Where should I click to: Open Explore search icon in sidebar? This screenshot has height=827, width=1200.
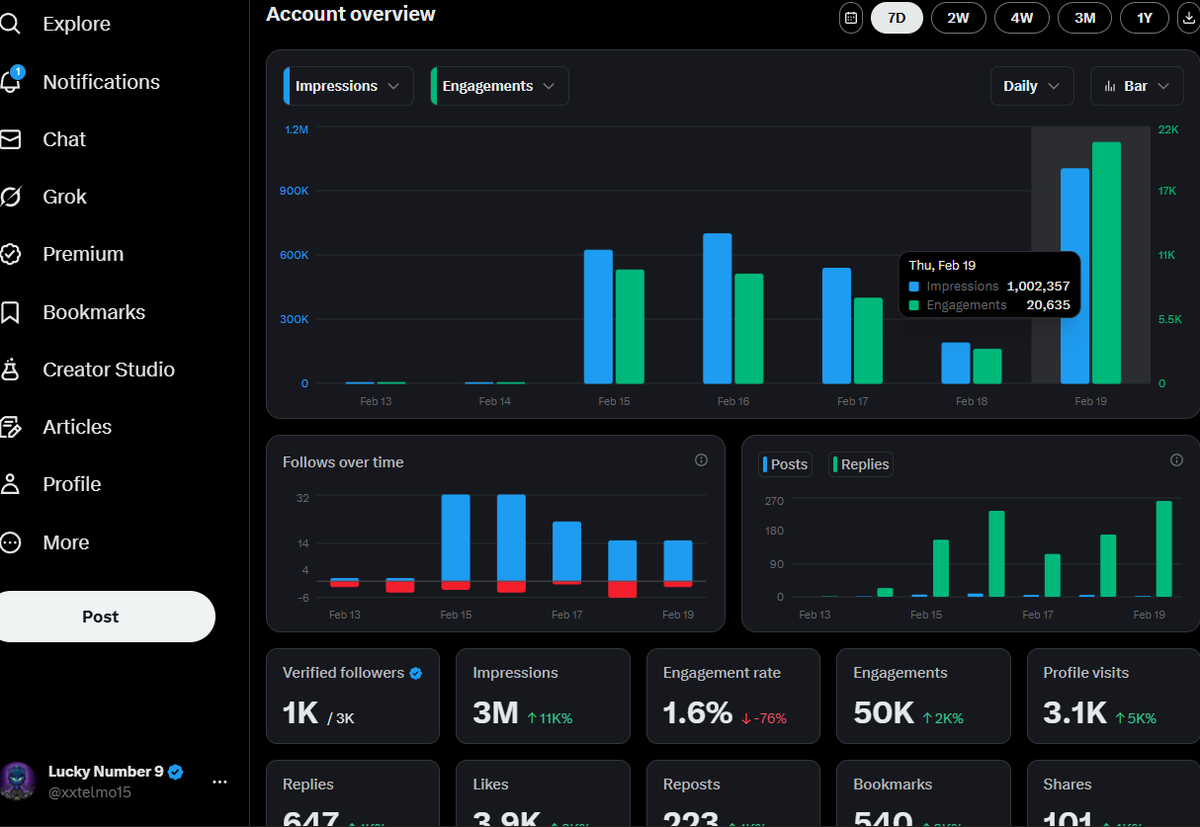click(10, 24)
